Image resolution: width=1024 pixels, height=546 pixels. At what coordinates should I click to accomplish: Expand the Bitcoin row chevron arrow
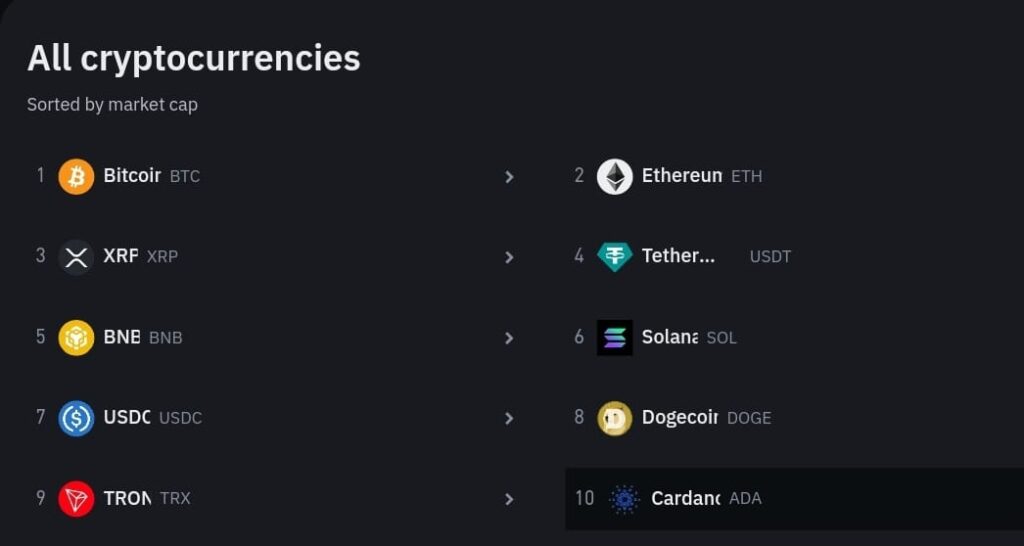point(509,177)
